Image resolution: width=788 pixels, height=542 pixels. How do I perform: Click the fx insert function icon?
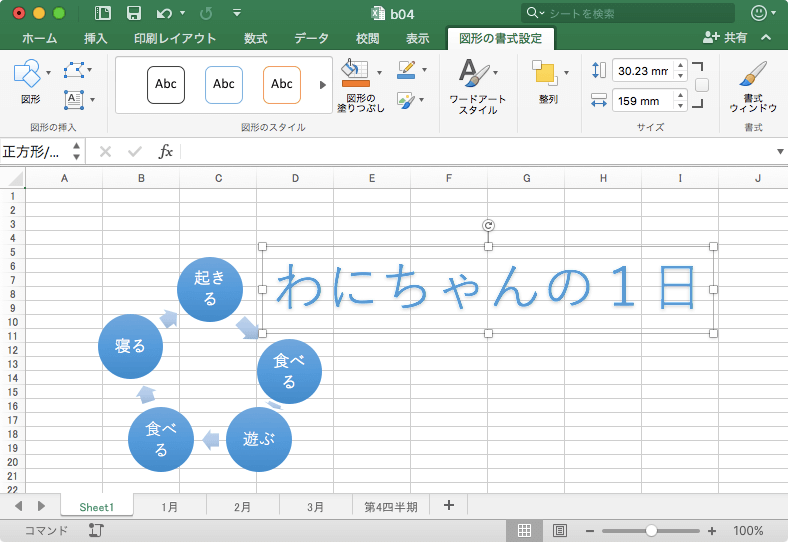[165, 151]
